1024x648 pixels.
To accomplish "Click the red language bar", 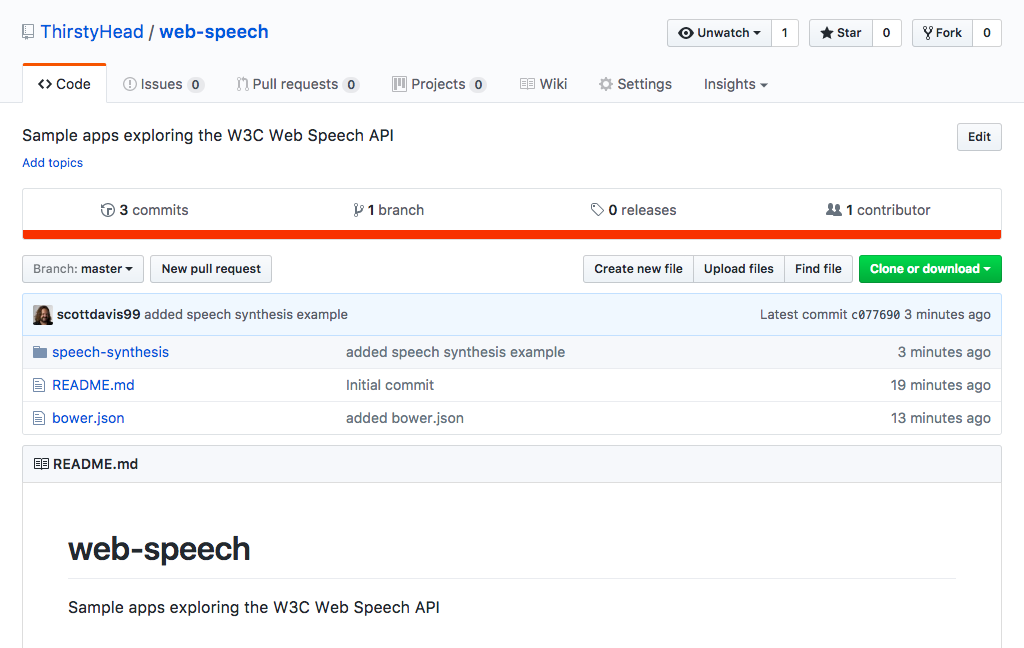I will pos(512,235).
